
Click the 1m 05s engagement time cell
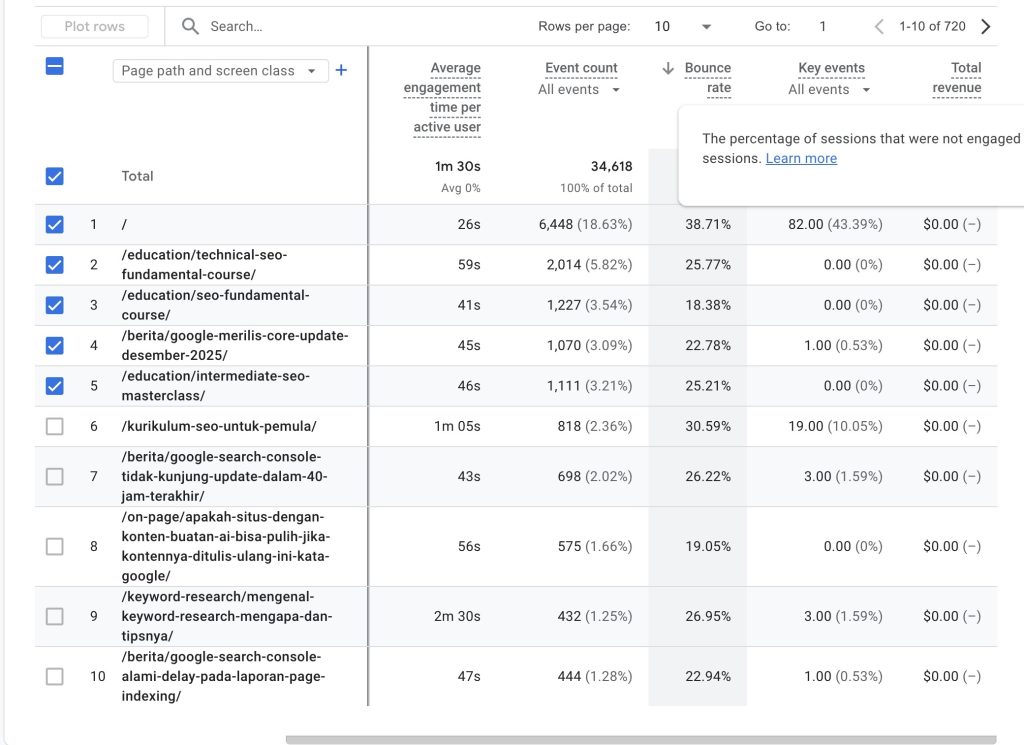(457, 426)
